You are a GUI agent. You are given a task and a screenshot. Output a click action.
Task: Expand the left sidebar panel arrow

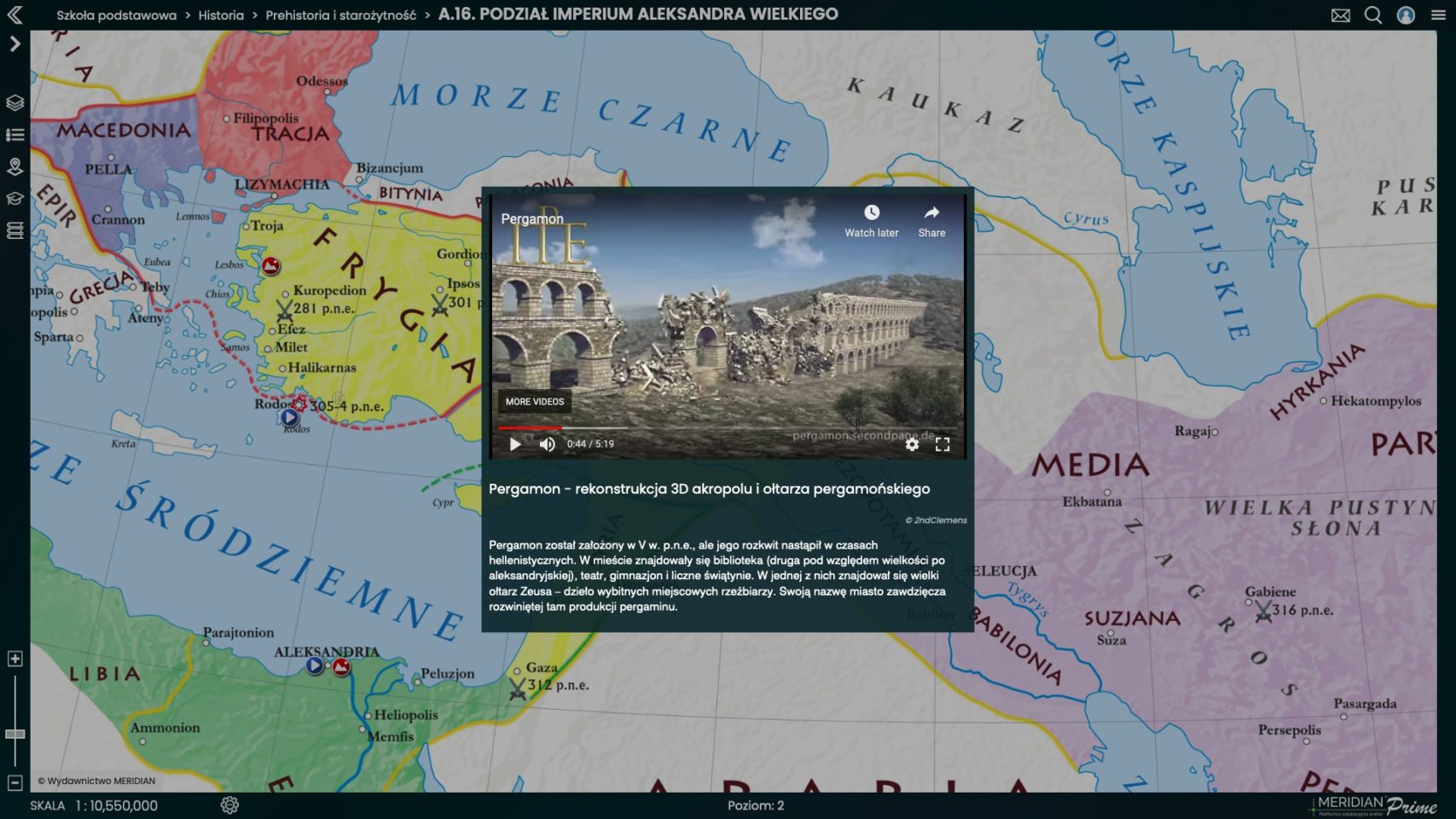point(15,44)
